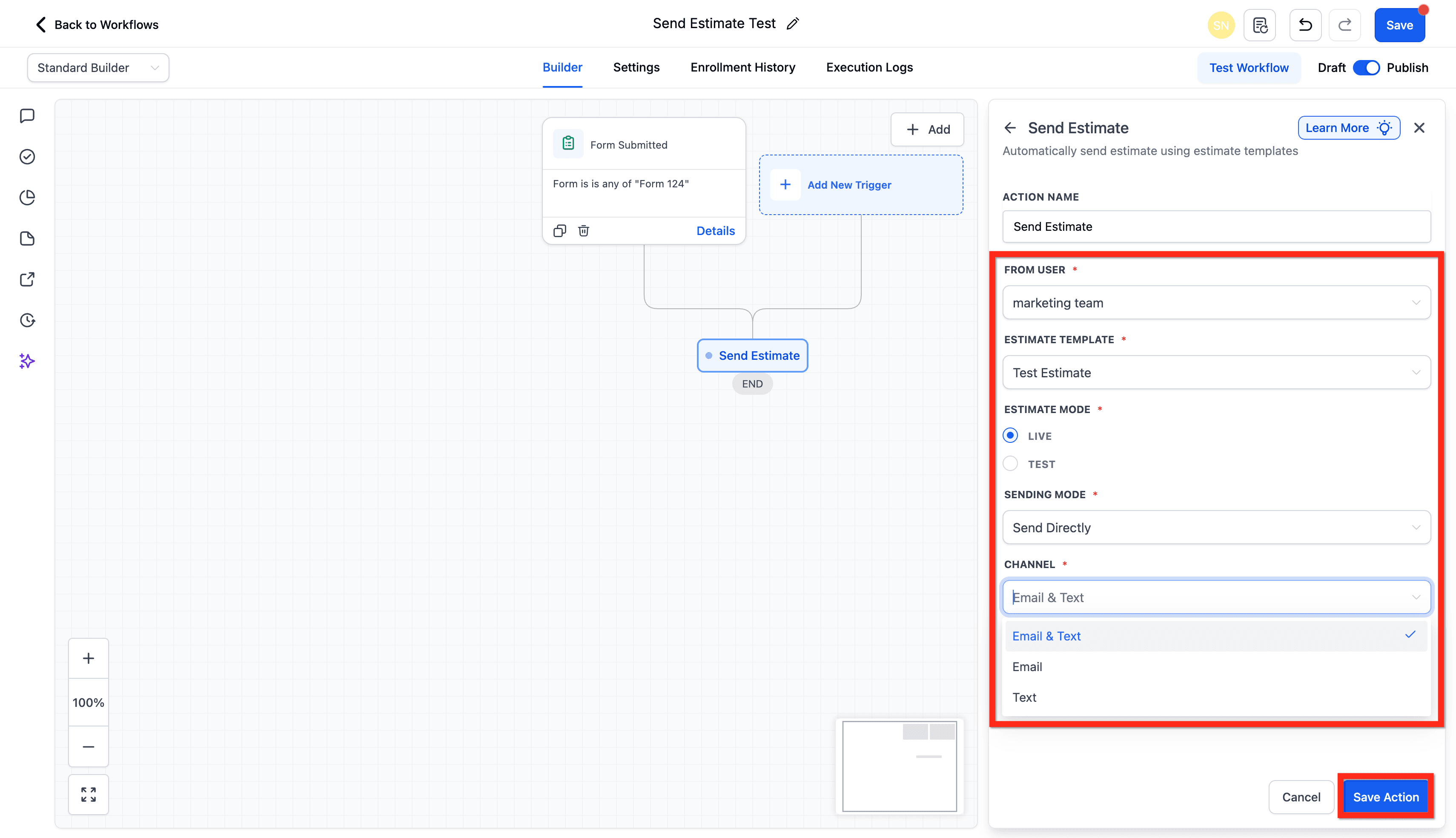Select the TEST estimate mode radio
Screen dimensions: 1456x838
(x=1010, y=463)
